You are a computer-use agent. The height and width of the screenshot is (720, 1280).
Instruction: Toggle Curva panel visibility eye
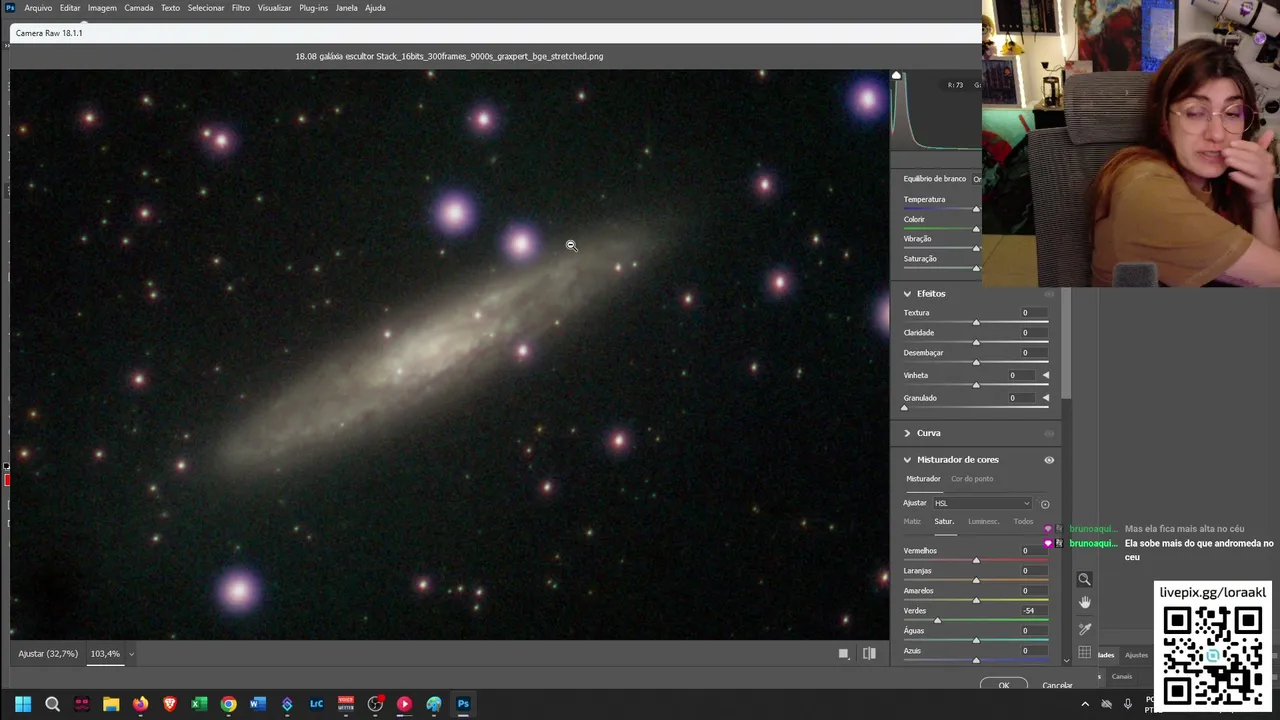[x=1049, y=433]
